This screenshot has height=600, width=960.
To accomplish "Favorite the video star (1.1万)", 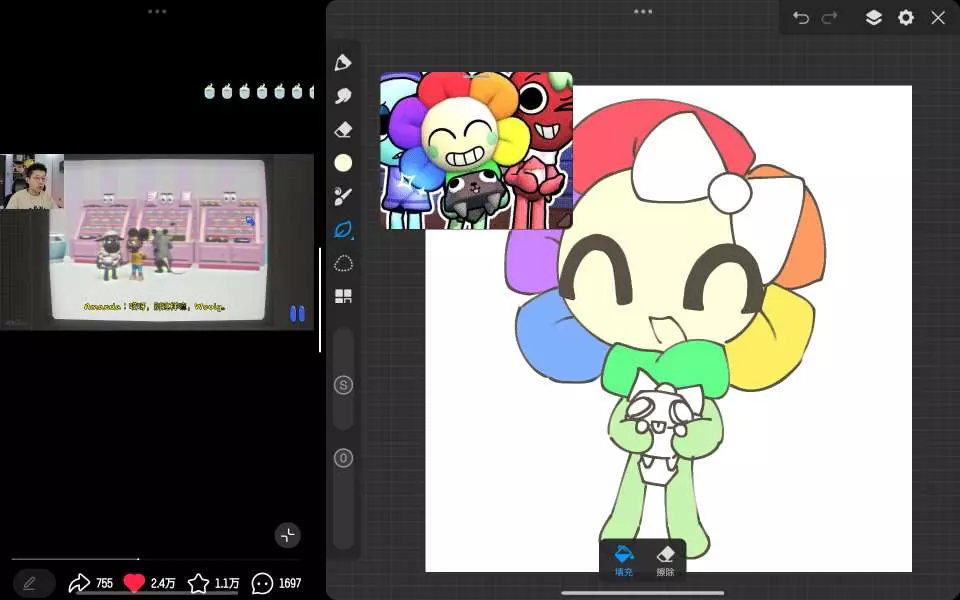I will pos(213,583).
